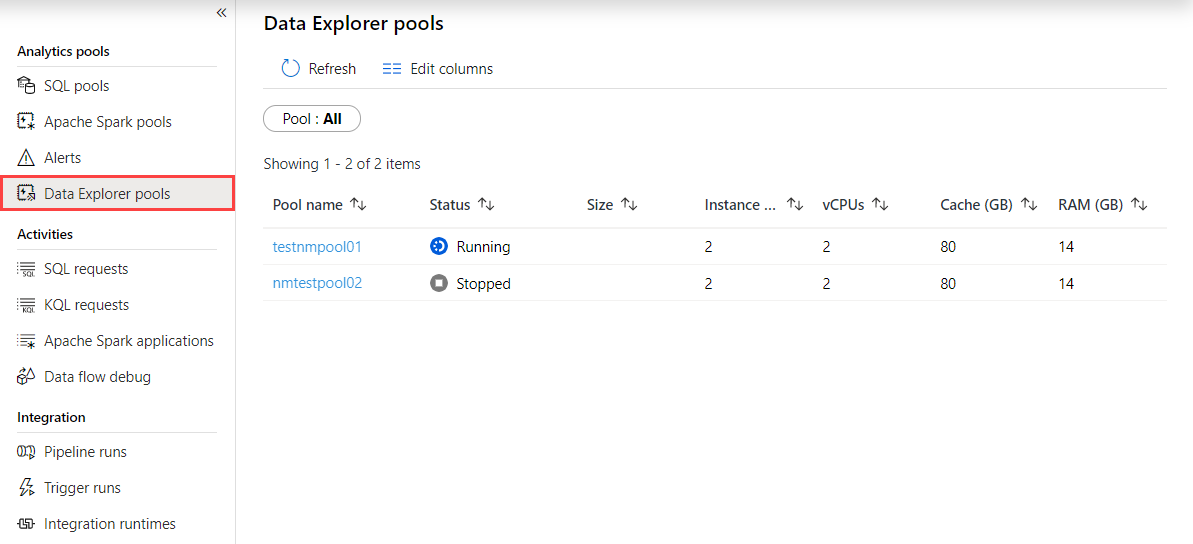
Task: Click the Analytics pools section heading
Action: pyautogui.click(x=63, y=51)
